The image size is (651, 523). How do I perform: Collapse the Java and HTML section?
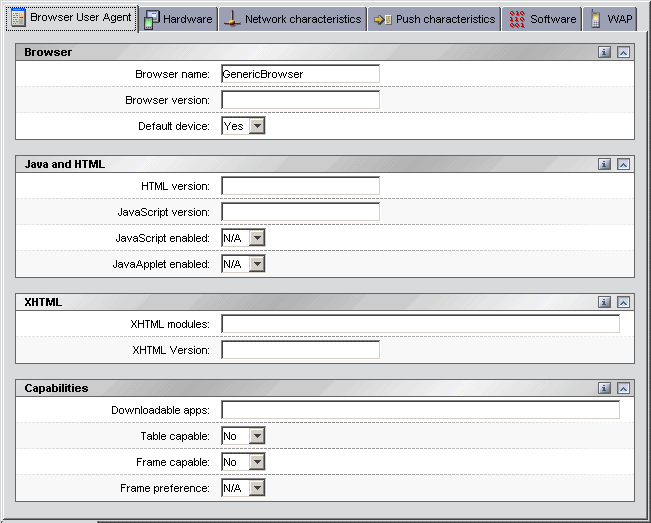tap(623, 164)
